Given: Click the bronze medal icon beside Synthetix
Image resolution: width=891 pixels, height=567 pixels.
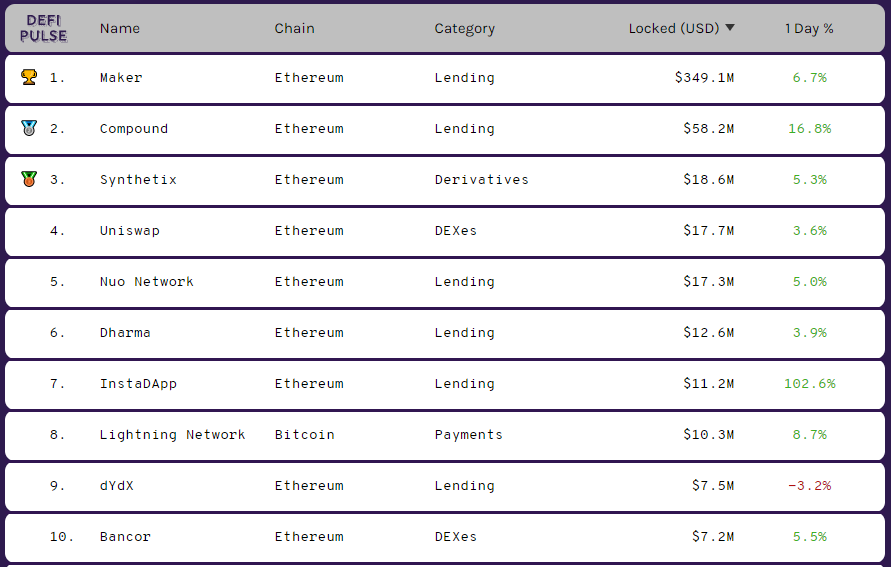Looking at the screenshot, I should point(29,179).
